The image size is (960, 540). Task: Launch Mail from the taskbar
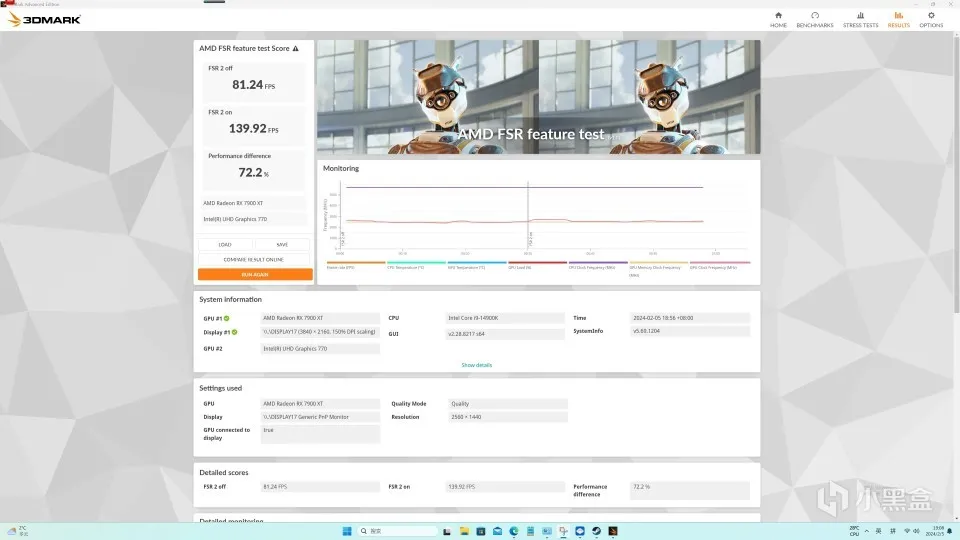(x=497, y=531)
